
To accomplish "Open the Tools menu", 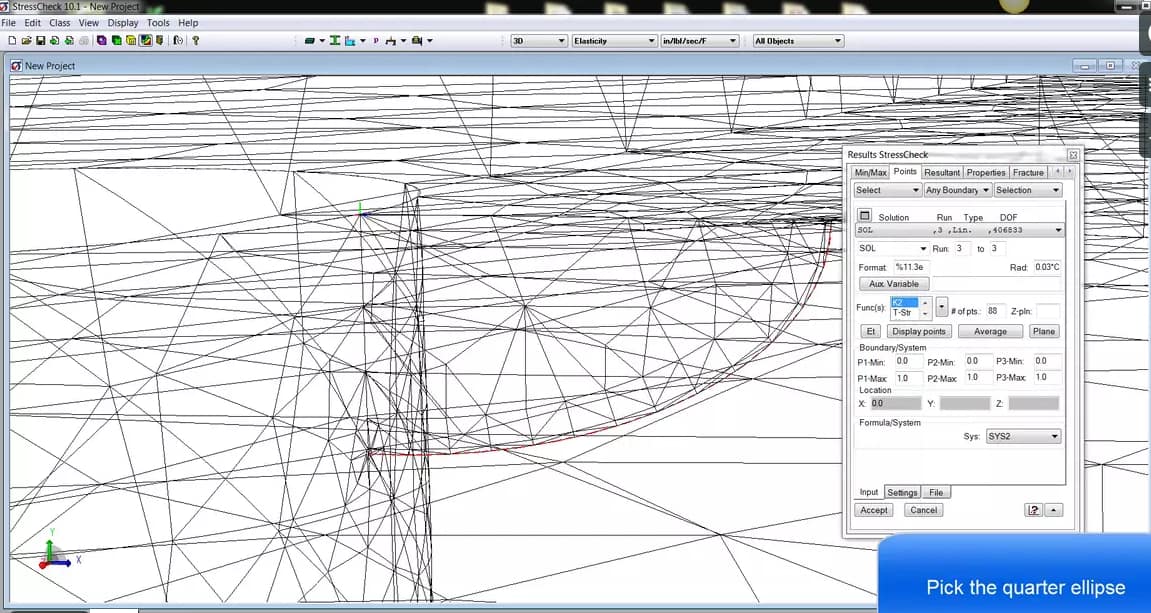I will click(157, 22).
